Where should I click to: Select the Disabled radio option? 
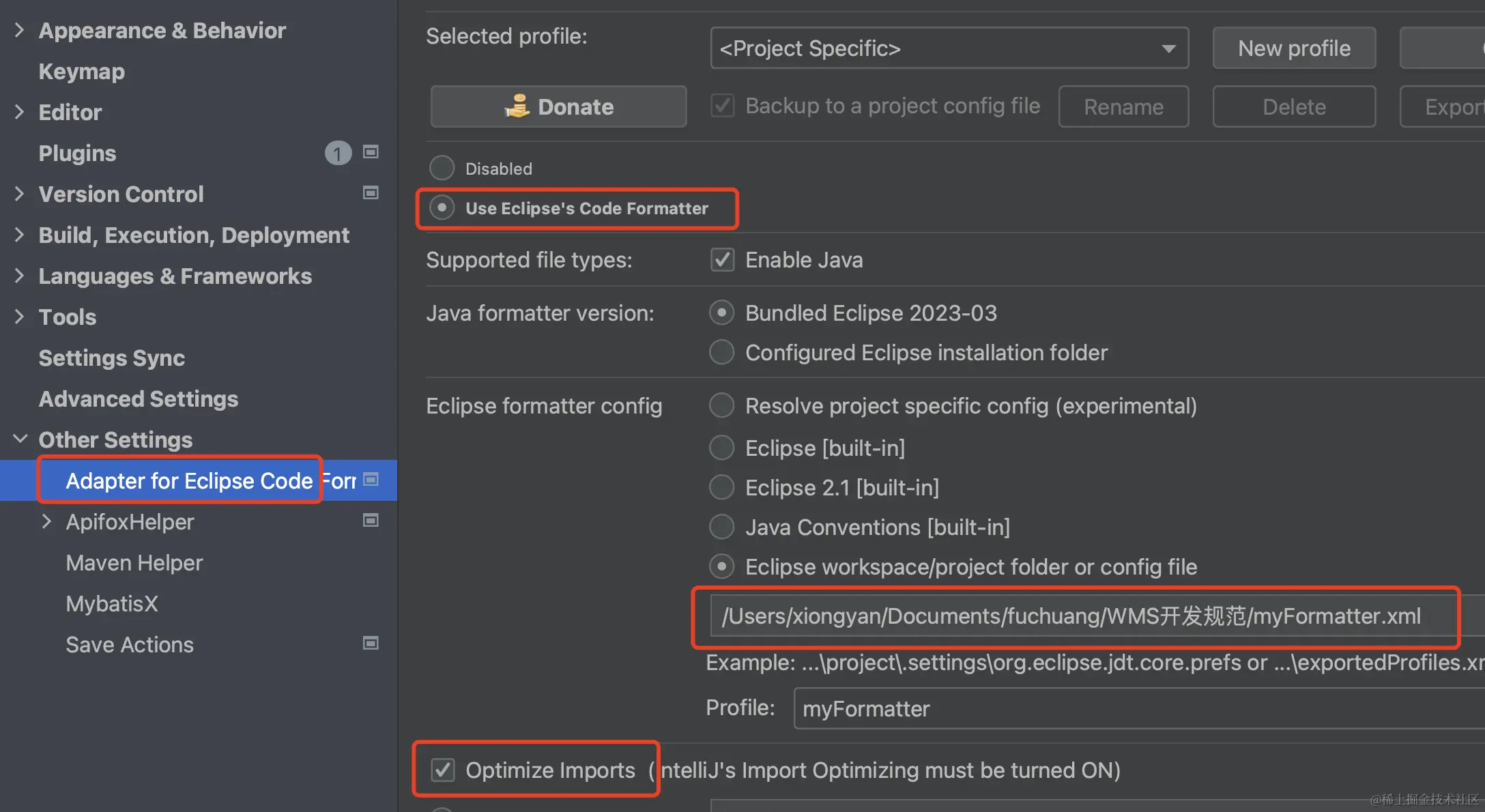(x=442, y=168)
